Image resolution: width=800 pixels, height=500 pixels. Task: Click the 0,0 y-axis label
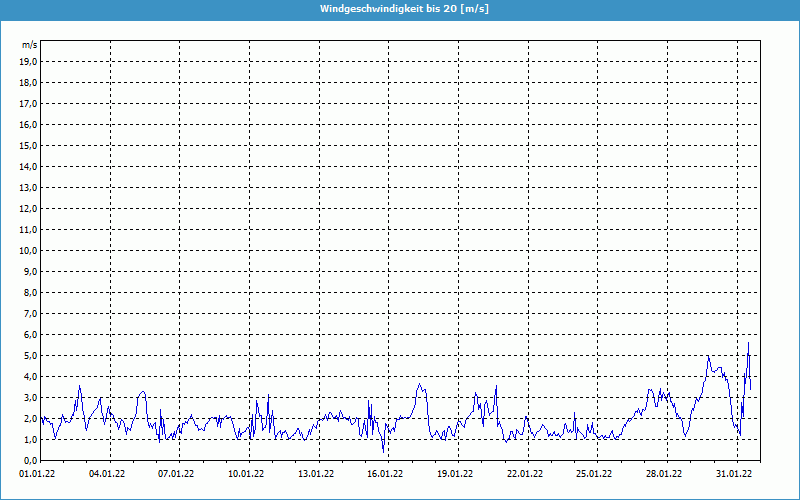(x=30, y=461)
